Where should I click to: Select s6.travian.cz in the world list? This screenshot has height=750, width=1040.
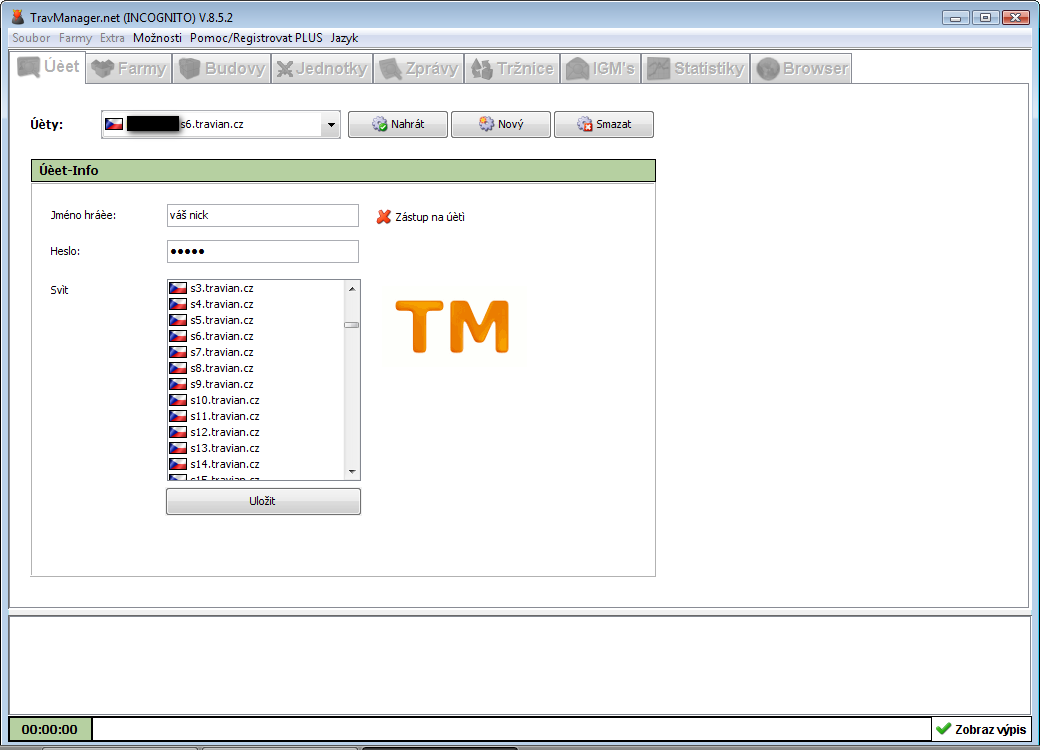(255, 336)
